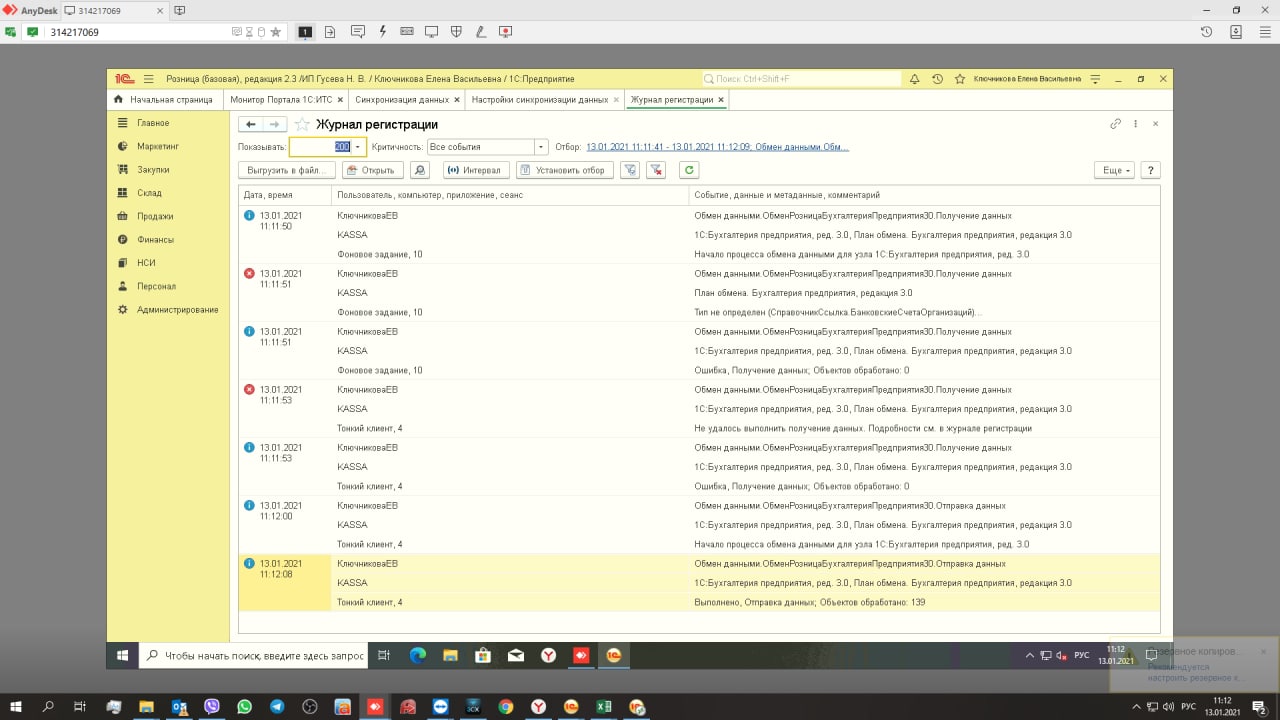The height and width of the screenshot is (720, 1280).
Task: Open remote Windows Start button
Action: 123,655
